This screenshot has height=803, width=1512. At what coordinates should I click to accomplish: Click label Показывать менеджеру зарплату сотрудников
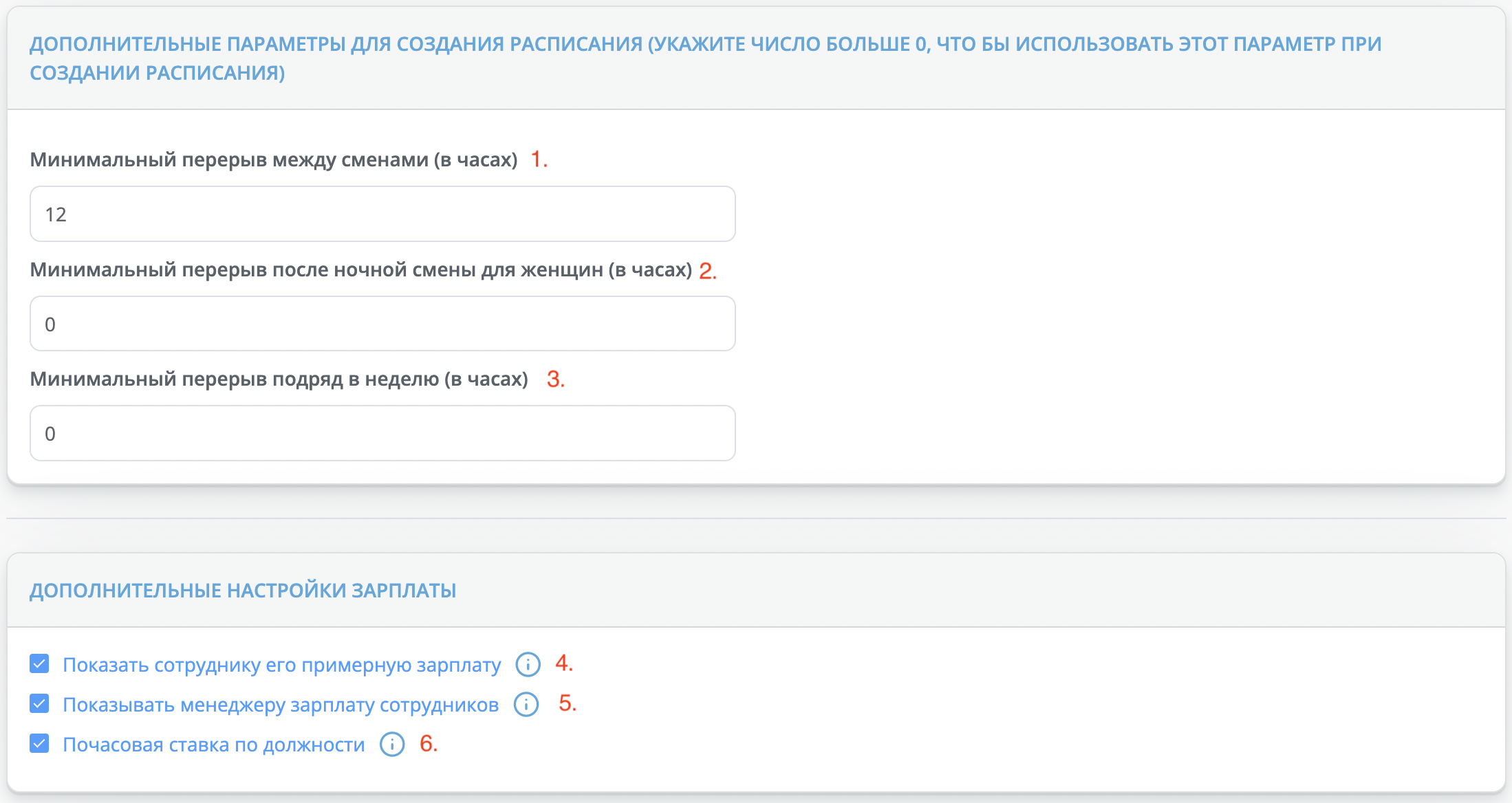281,705
